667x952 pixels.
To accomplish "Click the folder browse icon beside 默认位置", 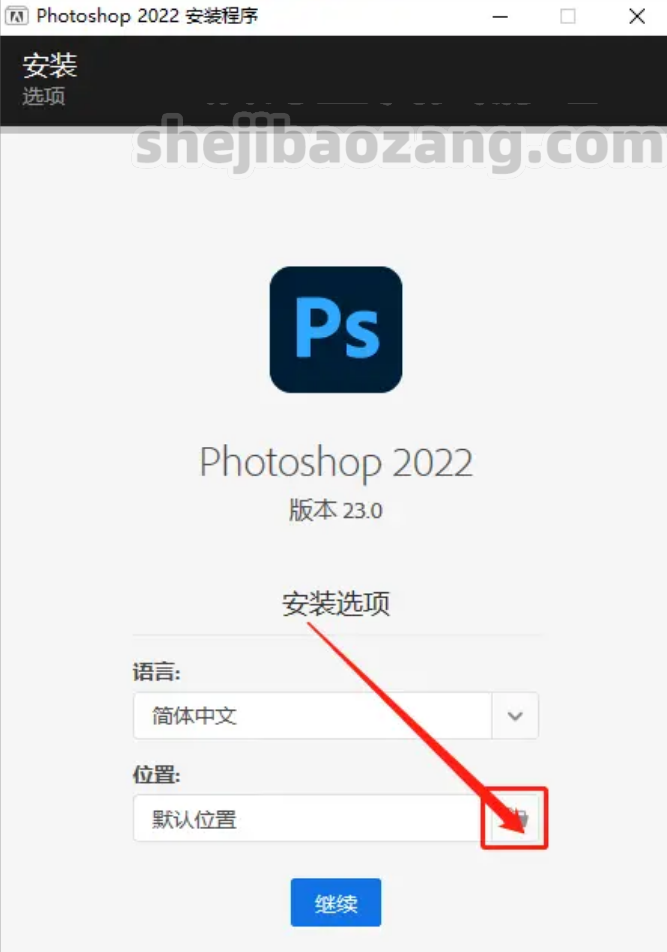I will (x=516, y=818).
